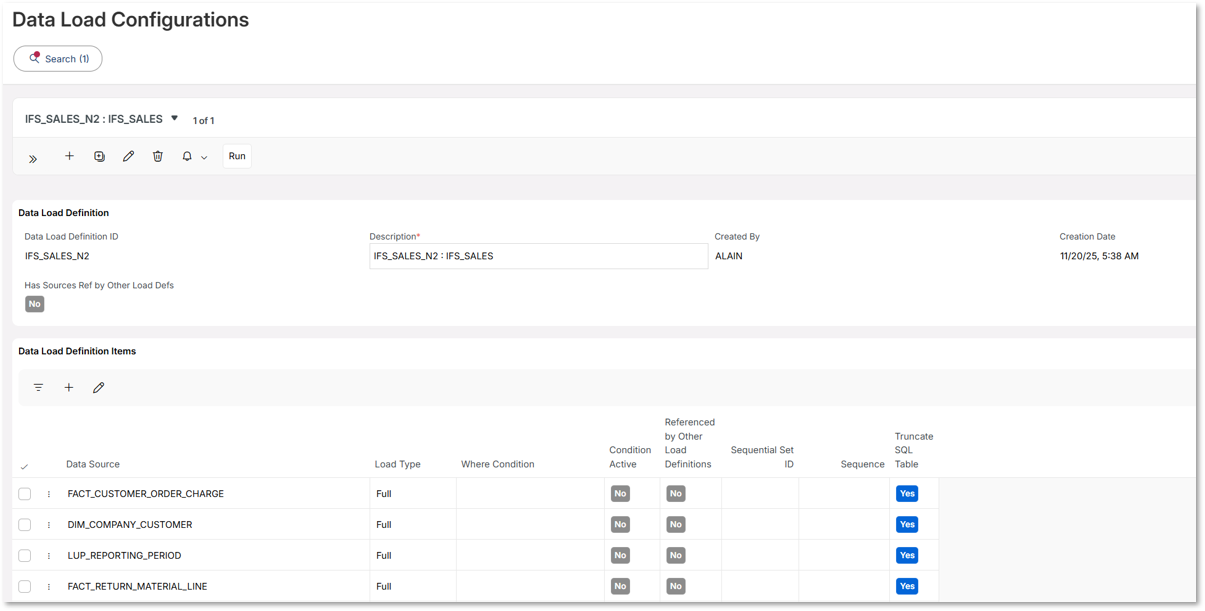Sort by Where Condition column header

pyautogui.click(x=498, y=464)
